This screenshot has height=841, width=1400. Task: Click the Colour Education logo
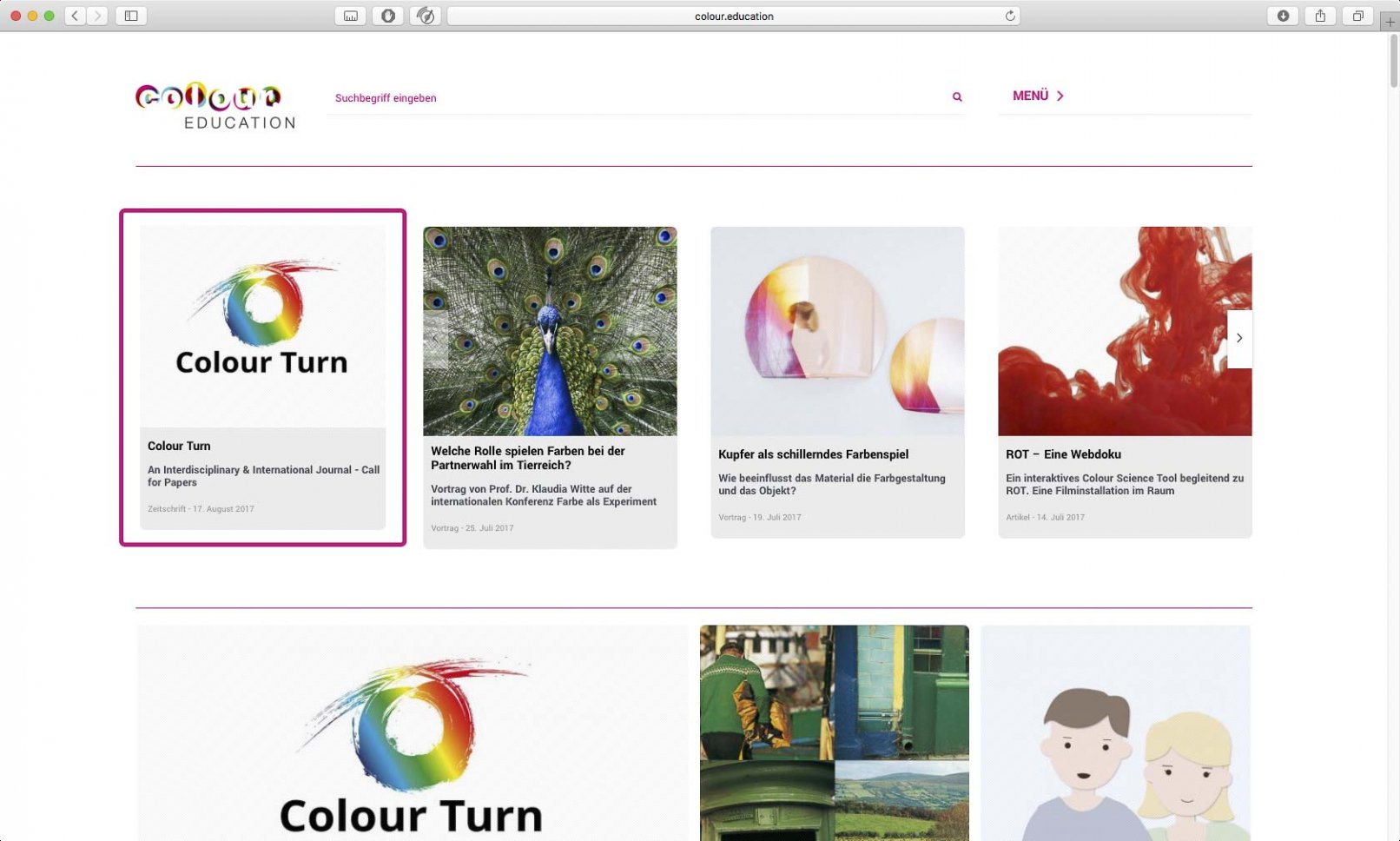(x=215, y=106)
